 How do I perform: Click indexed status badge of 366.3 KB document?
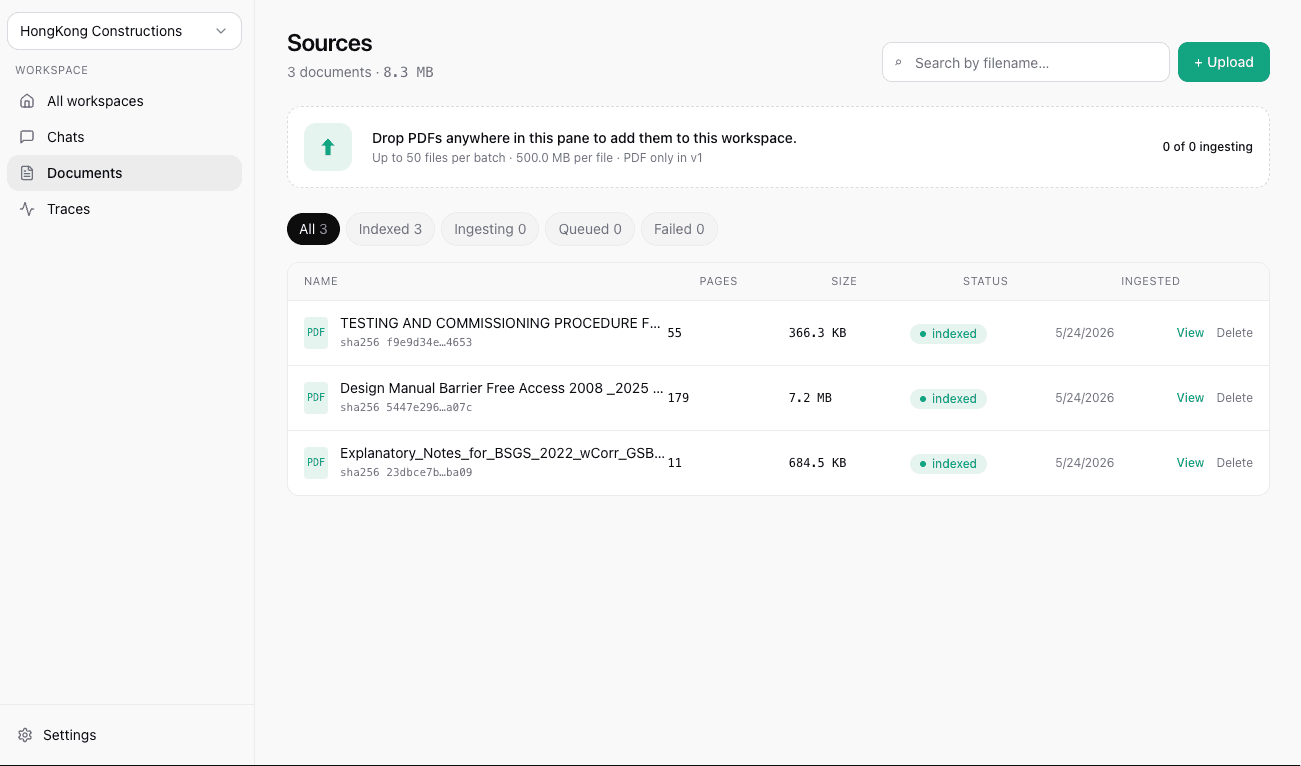(x=948, y=334)
